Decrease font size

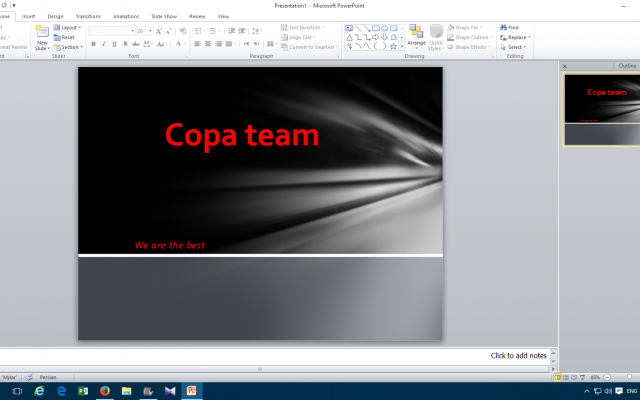(x=169, y=31)
